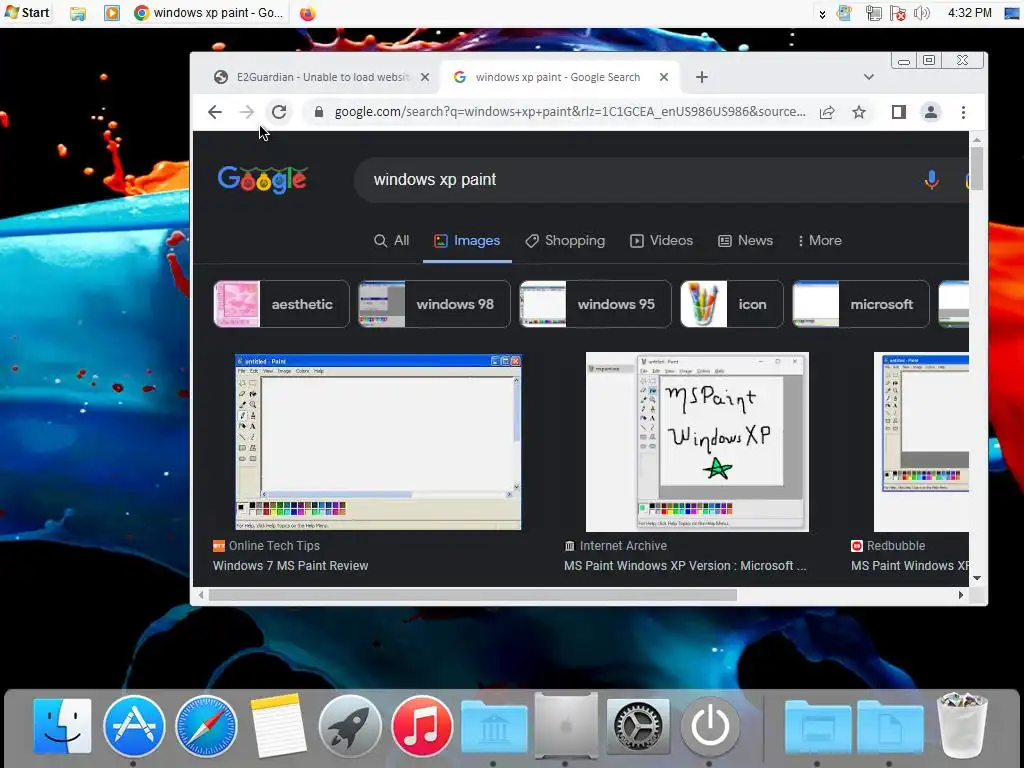Image resolution: width=1024 pixels, height=768 pixels.
Task: Click the padlock site info icon
Action: pos(319,112)
